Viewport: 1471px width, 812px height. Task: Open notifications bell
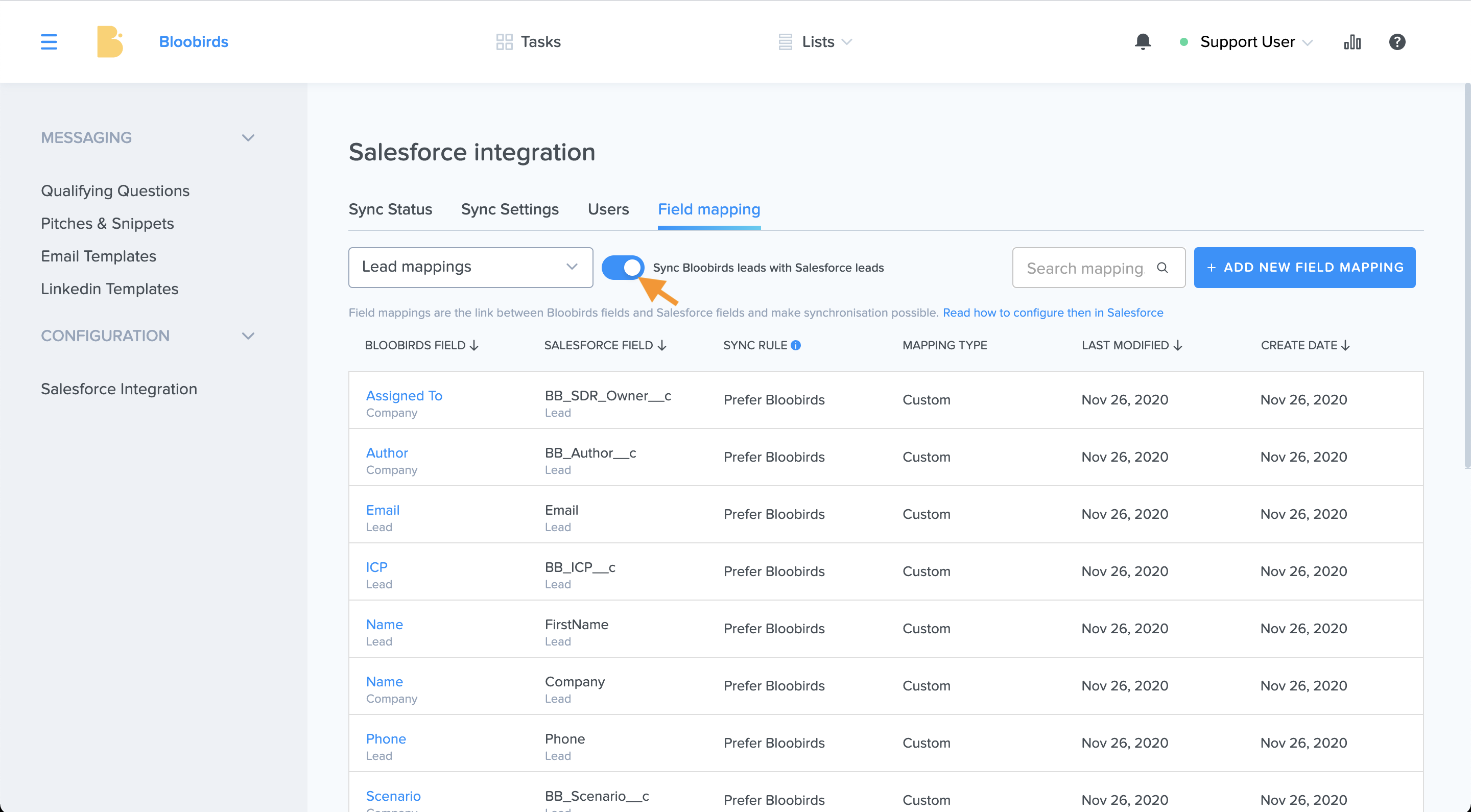[x=1143, y=42]
